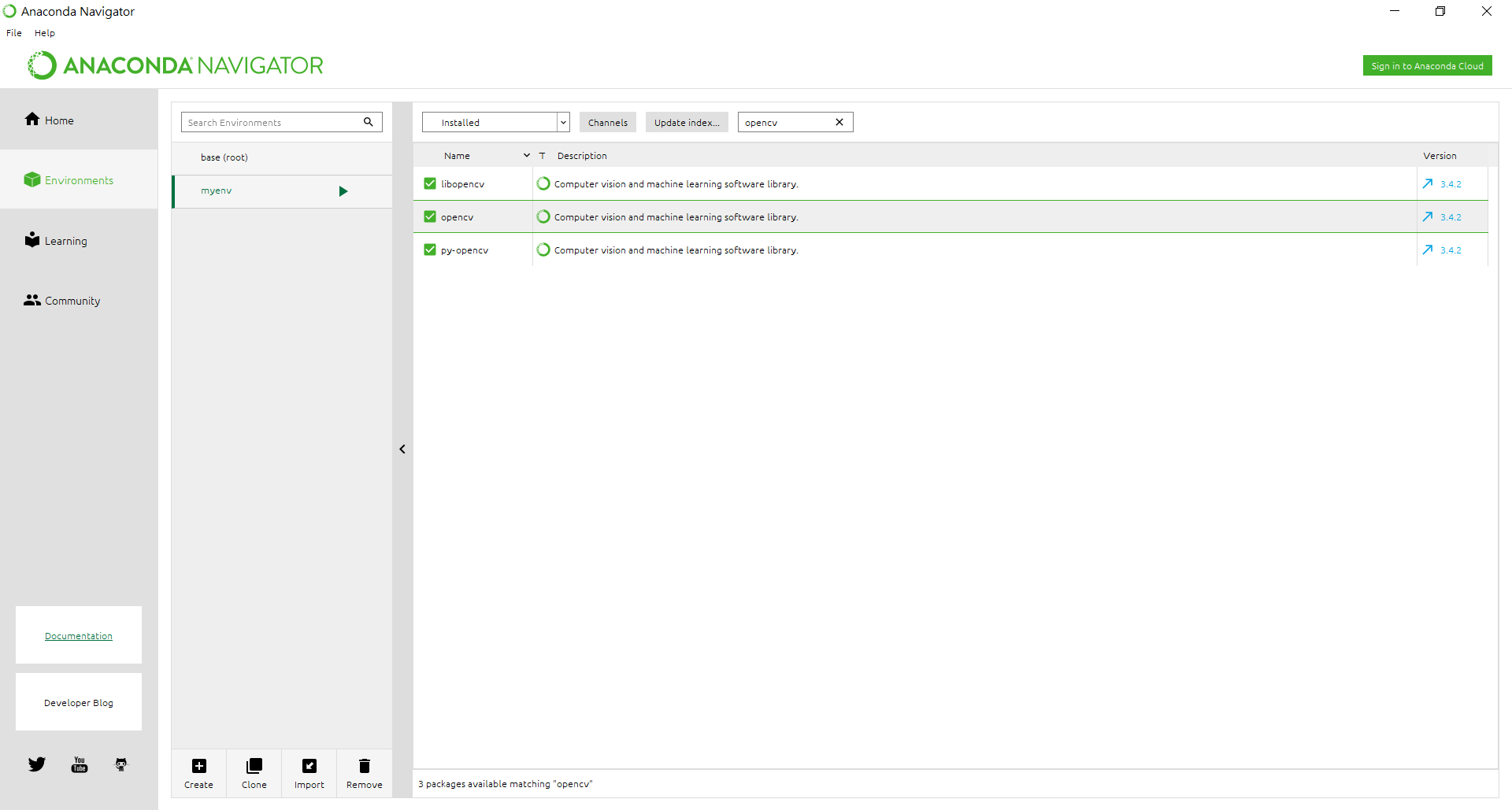Viewport: 1512px width, 810px height.
Task: Open the Learning book icon
Action: (x=32, y=239)
